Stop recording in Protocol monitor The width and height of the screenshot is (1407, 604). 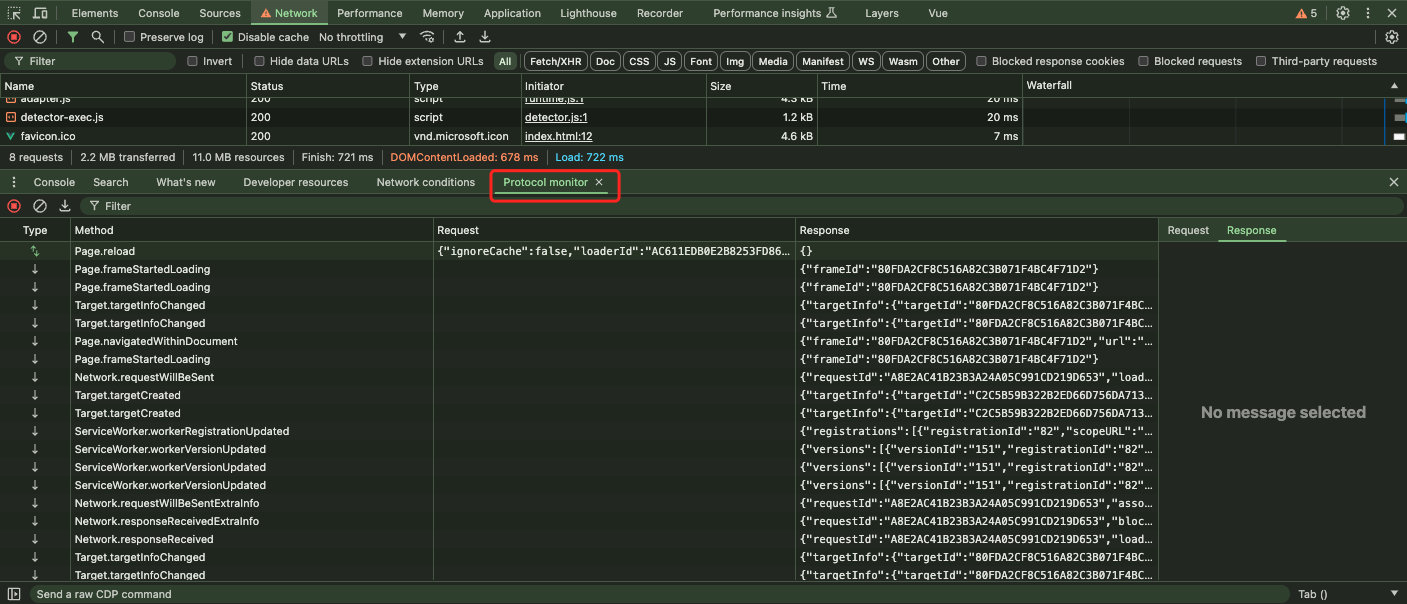click(x=14, y=206)
